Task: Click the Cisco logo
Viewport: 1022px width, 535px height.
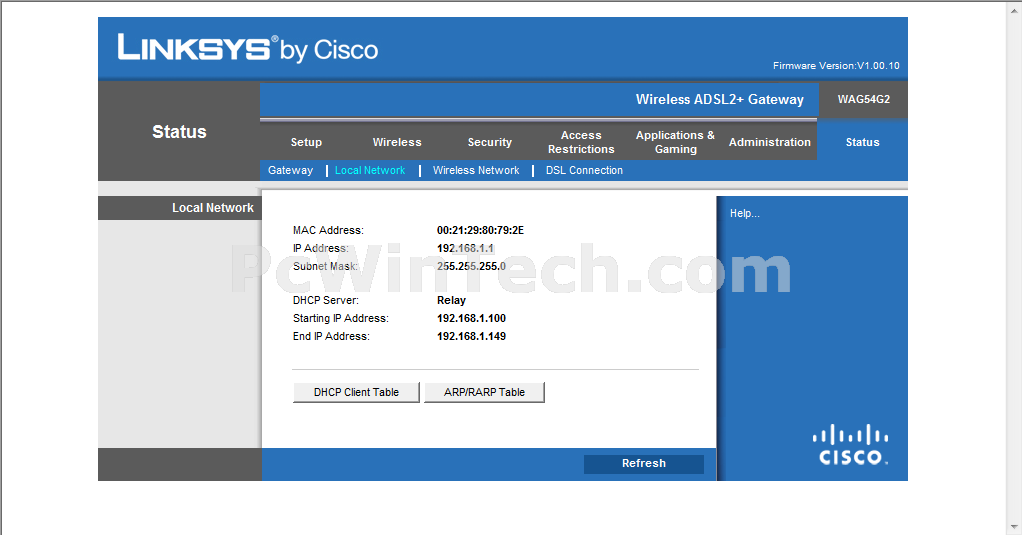Action: click(851, 445)
